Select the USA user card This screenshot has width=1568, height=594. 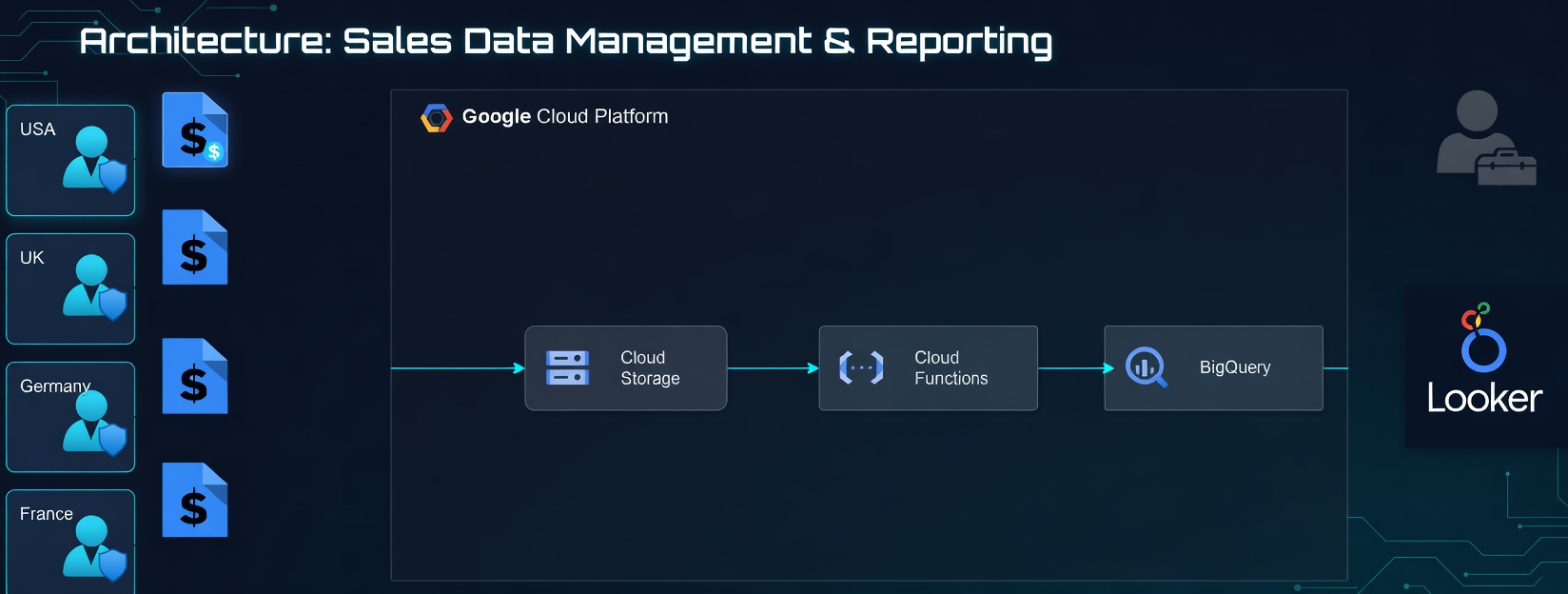click(70, 160)
